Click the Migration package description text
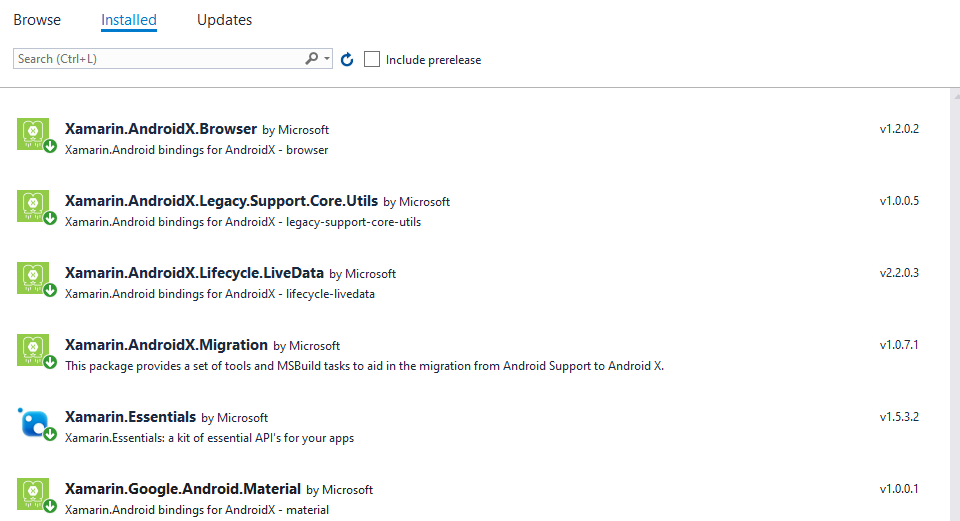Viewport: 960px width, 521px height. pos(364,366)
